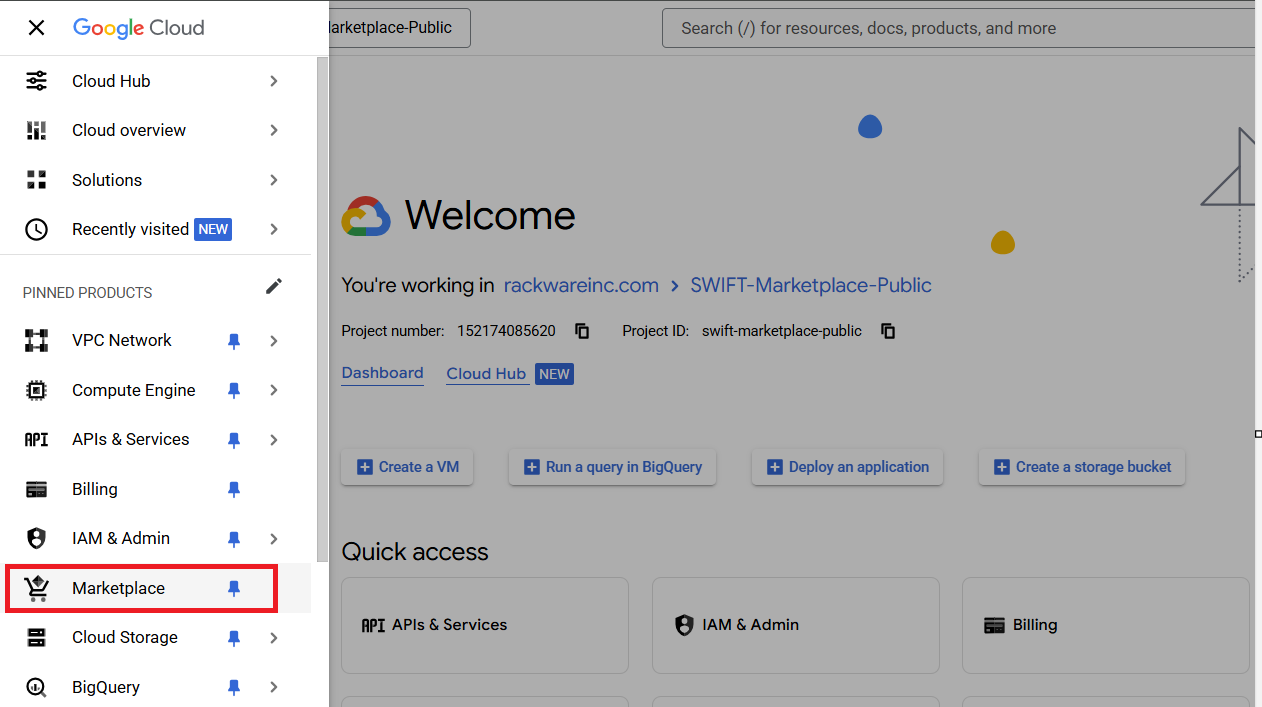Screen dimensions: 1262x707
Task: Click the BigQuery icon
Action: (x=36, y=687)
